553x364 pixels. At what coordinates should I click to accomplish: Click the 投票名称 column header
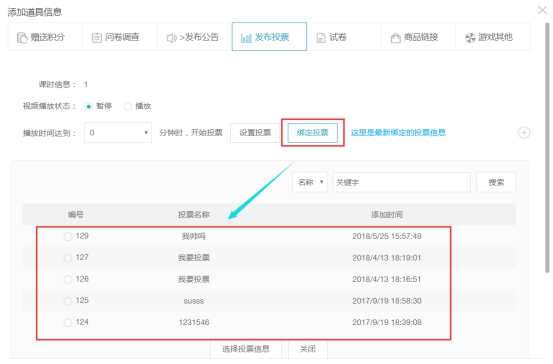[194, 214]
